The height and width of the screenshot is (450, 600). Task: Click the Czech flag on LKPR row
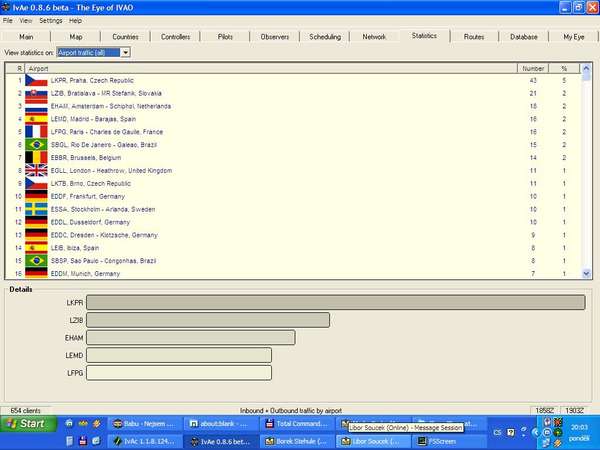click(x=36, y=80)
